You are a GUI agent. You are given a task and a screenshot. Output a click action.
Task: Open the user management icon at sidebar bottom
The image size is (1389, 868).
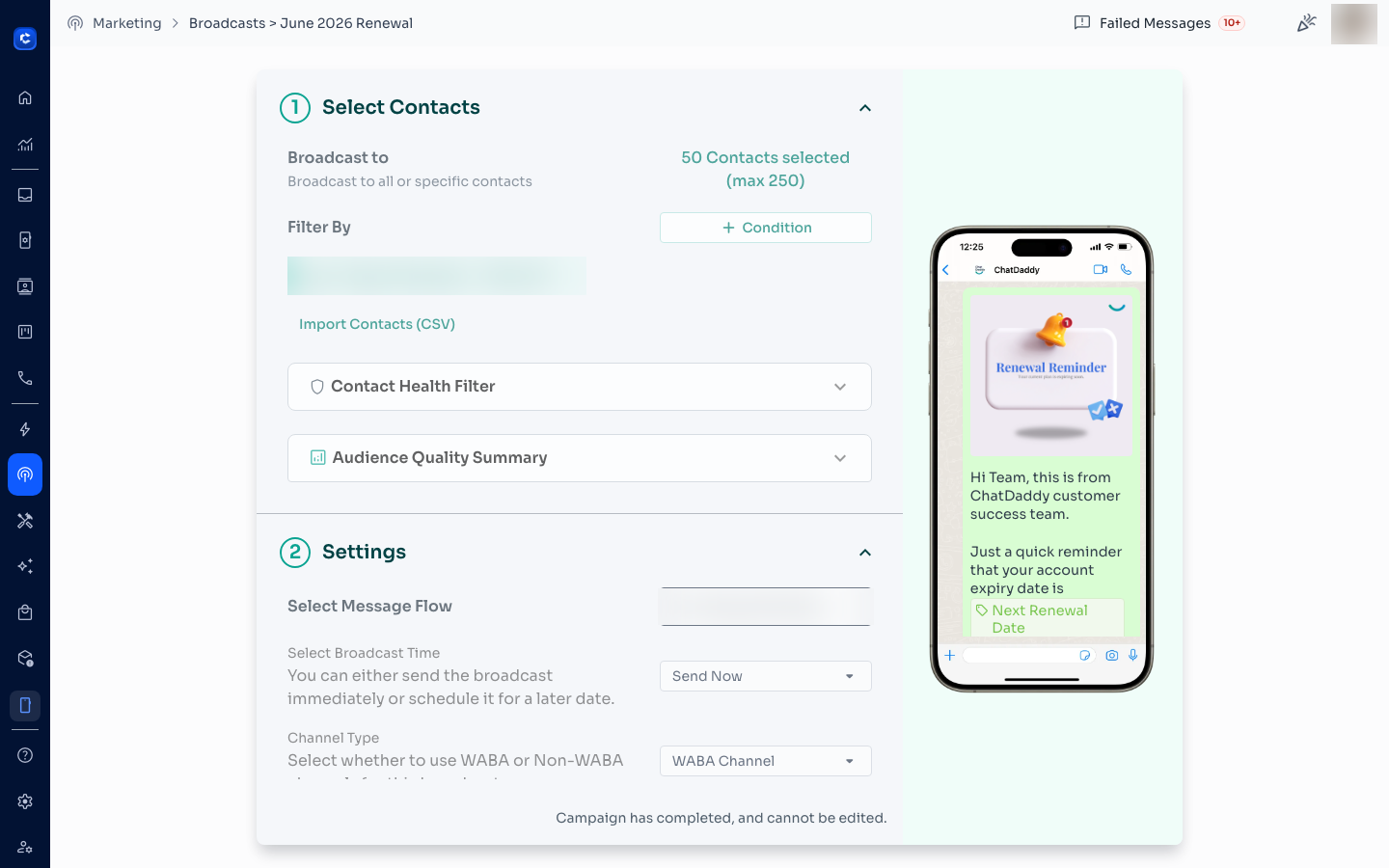point(25,847)
